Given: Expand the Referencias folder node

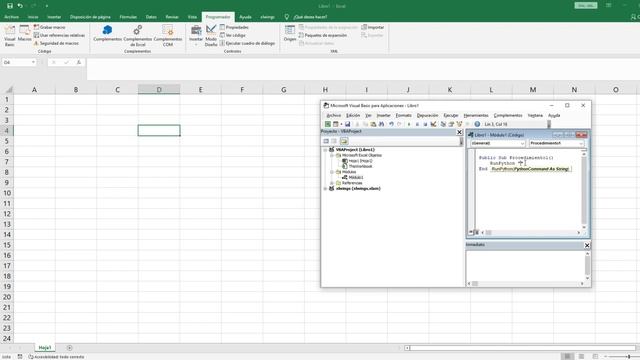Looking at the screenshot, I should [332, 183].
